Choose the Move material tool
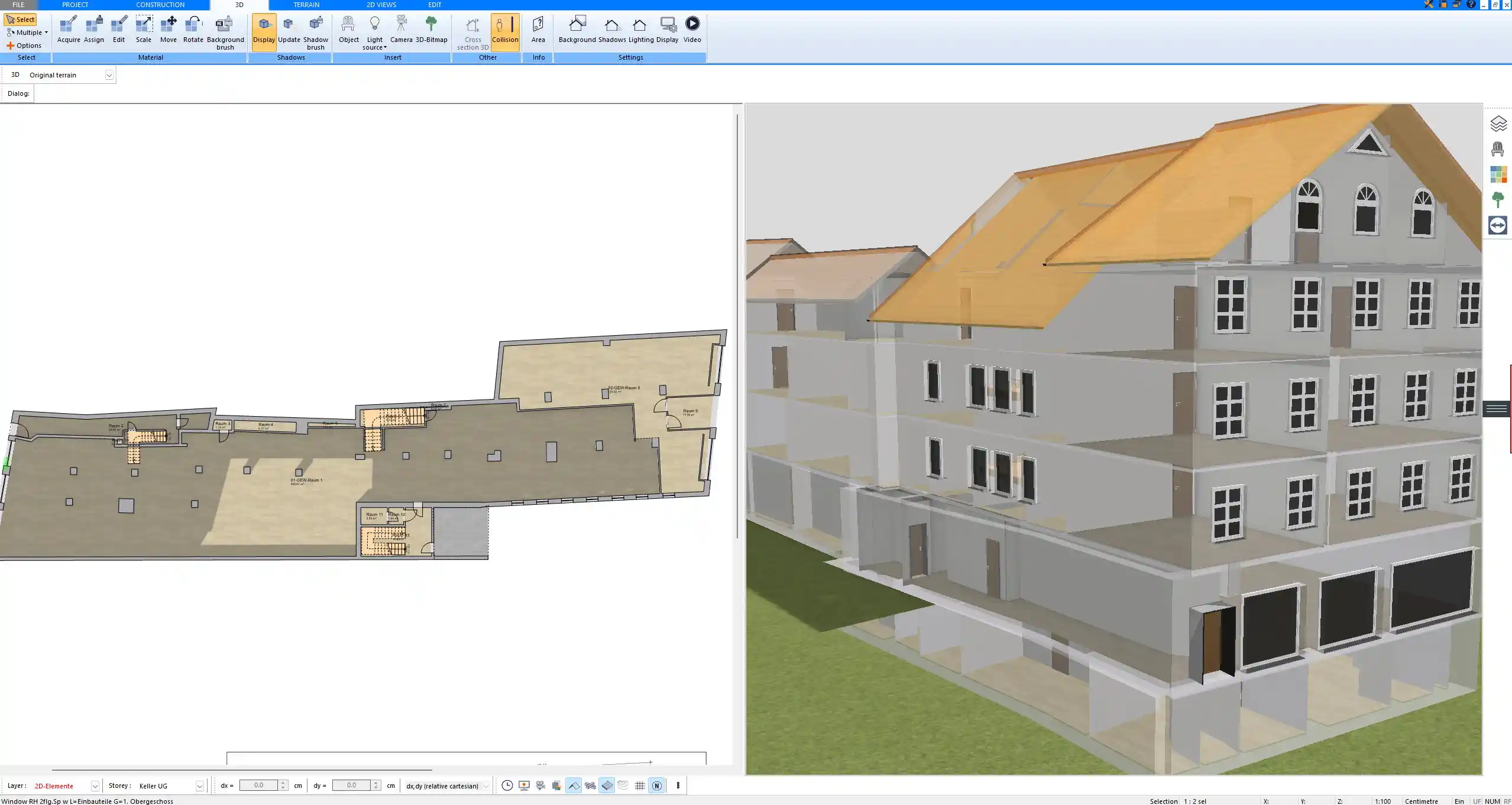Image resolution: width=1512 pixels, height=805 pixels. point(169,30)
